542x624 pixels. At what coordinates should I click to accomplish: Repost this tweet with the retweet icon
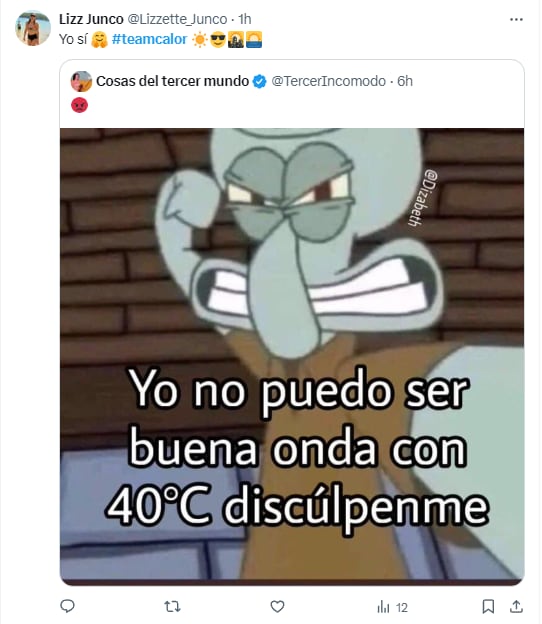coord(172,606)
